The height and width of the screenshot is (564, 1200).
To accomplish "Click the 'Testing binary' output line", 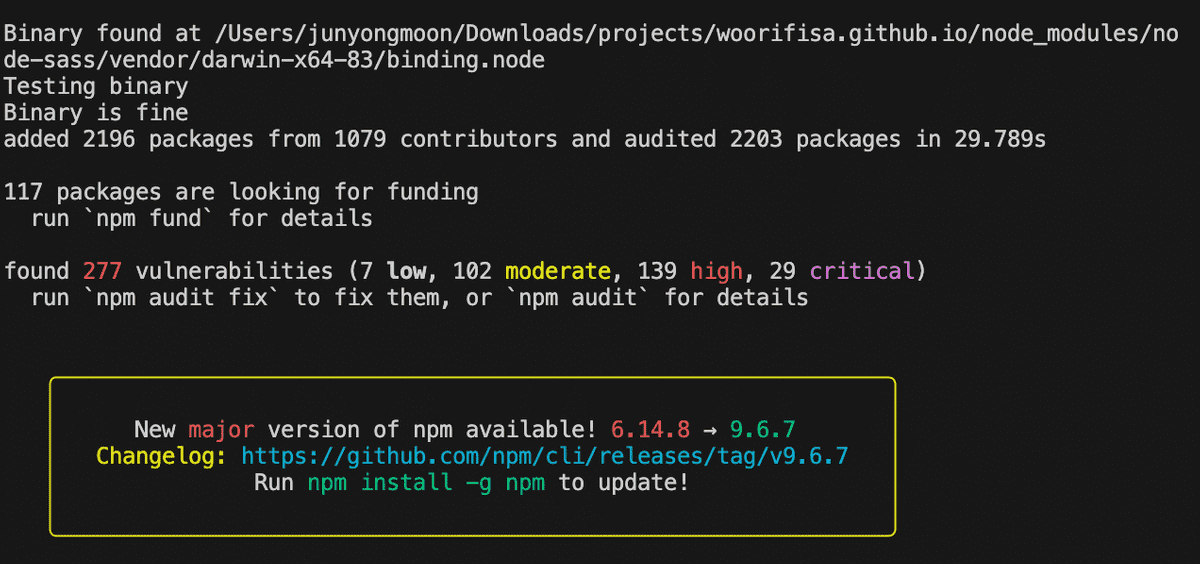I will pos(96,87).
